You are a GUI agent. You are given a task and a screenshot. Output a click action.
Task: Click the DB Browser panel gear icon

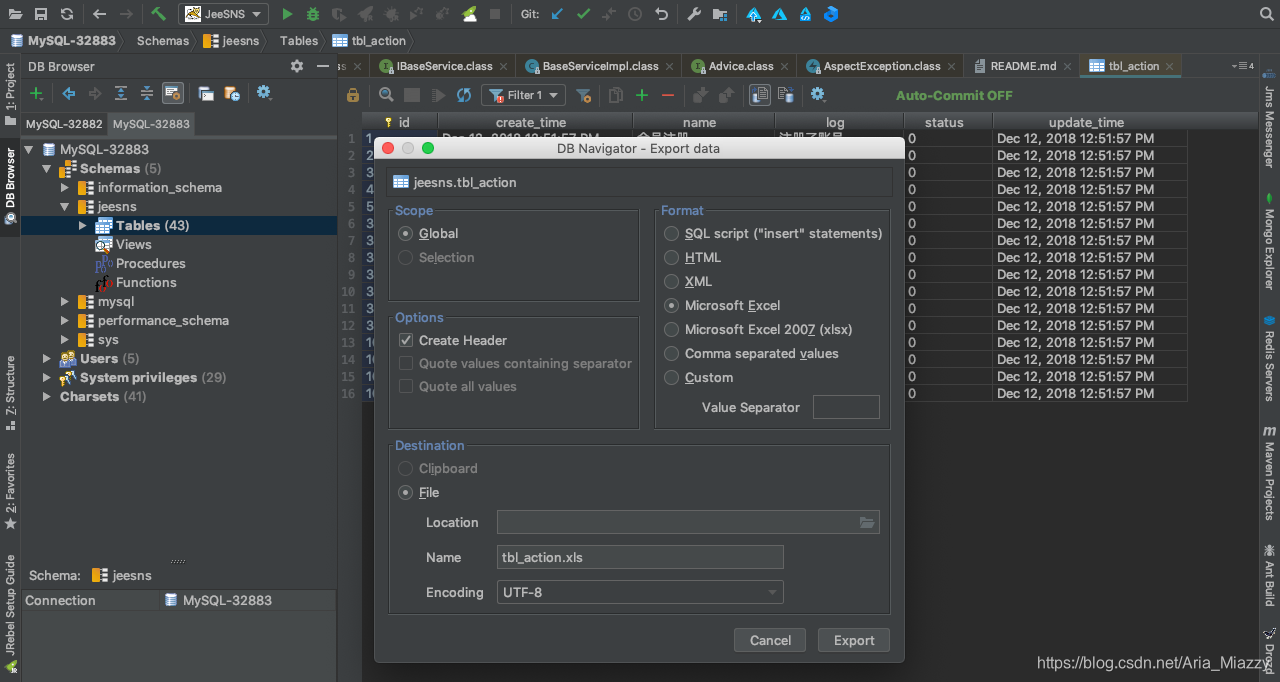point(296,66)
